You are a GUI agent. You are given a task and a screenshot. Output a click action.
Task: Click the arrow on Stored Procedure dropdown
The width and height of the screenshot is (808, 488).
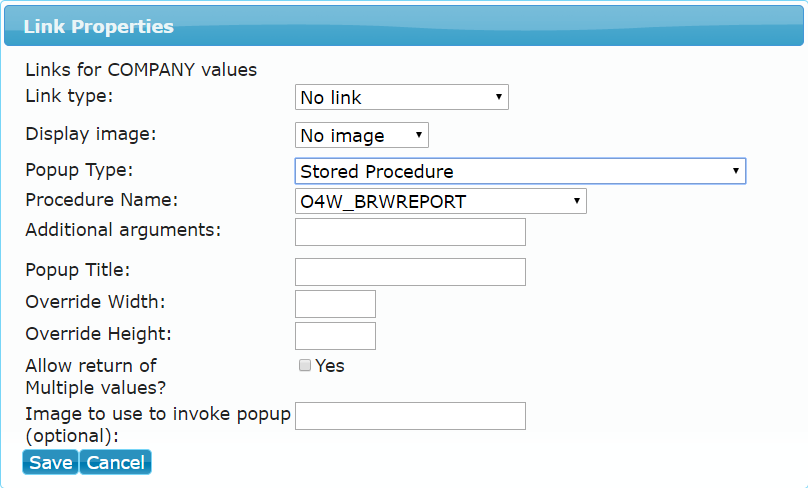click(735, 171)
